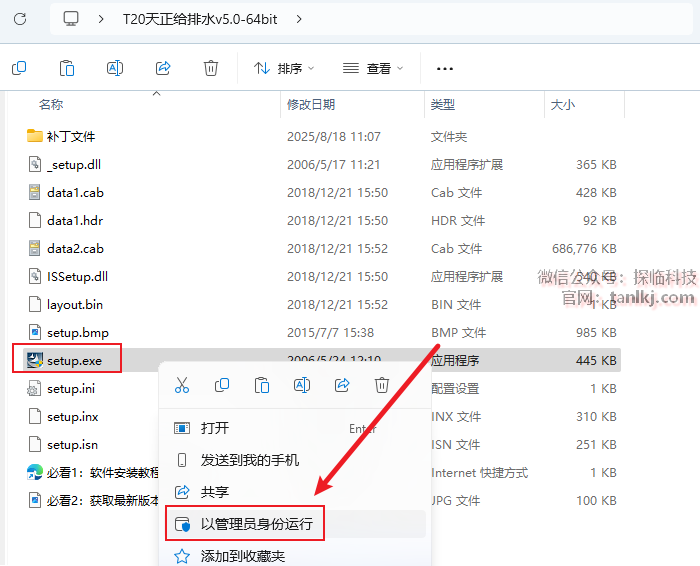Click the refresh icon in address bar
The height and width of the screenshot is (566, 700).
[x=20, y=19]
